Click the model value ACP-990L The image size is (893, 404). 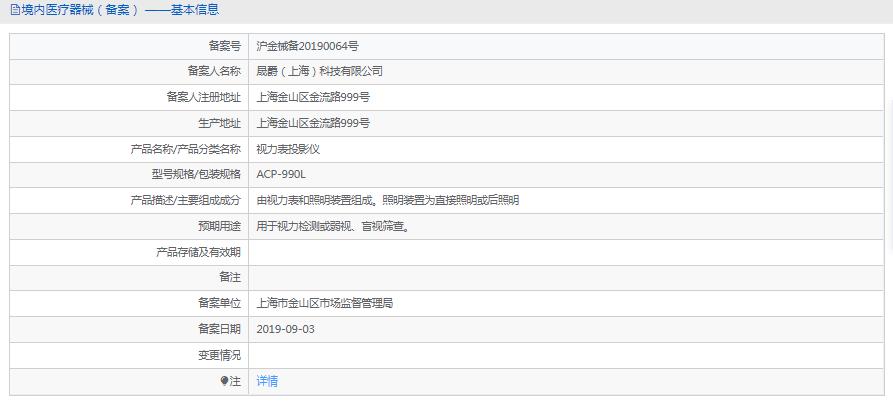[281, 174]
